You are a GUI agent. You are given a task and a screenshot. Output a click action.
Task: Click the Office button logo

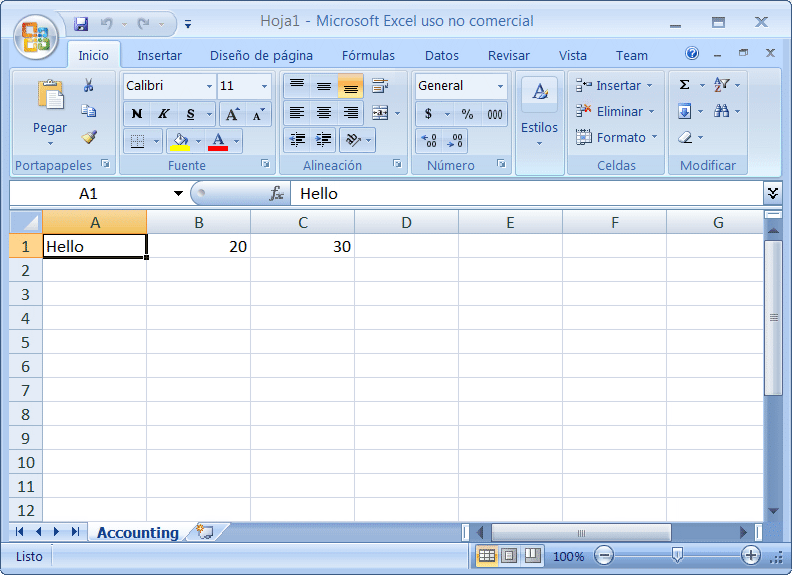point(35,37)
